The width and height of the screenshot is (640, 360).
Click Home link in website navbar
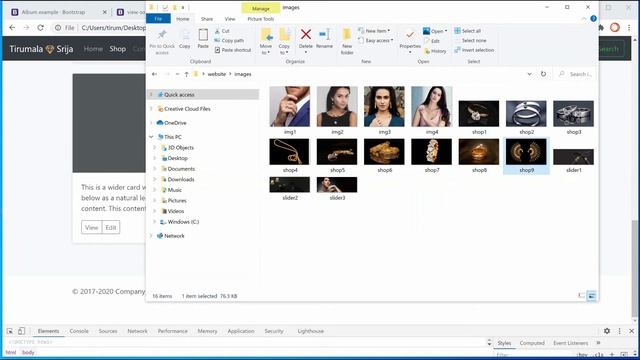tap(93, 49)
